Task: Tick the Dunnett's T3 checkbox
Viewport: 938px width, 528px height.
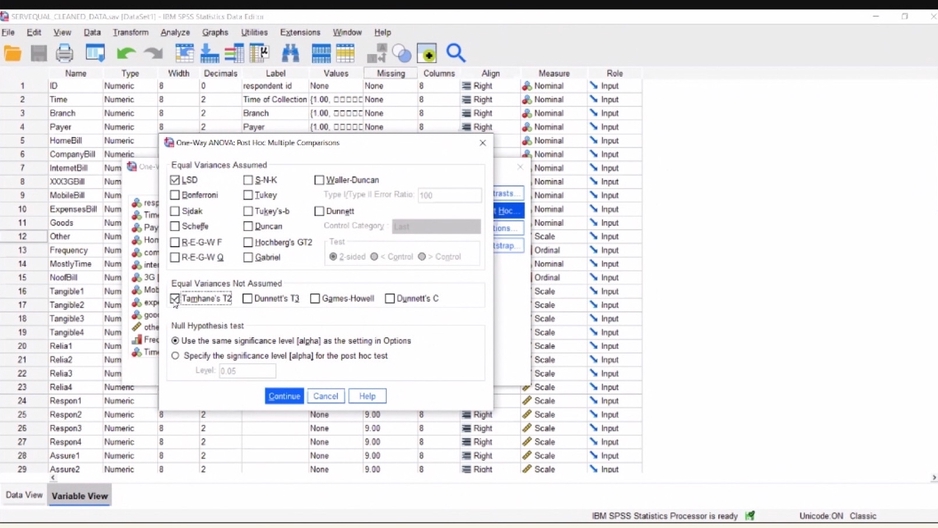Action: [248, 298]
